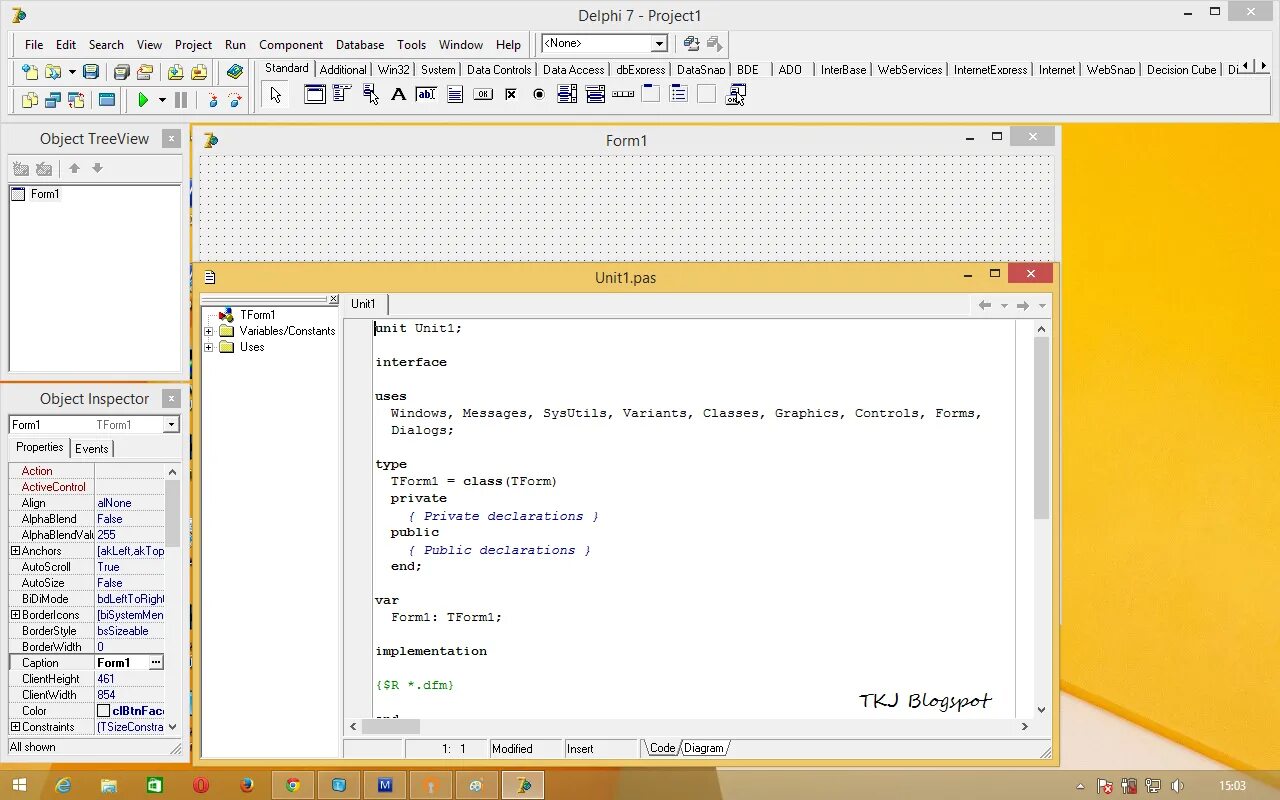Save the current unit with disk icon
Image resolution: width=1280 pixels, height=800 pixels.
coord(91,72)
